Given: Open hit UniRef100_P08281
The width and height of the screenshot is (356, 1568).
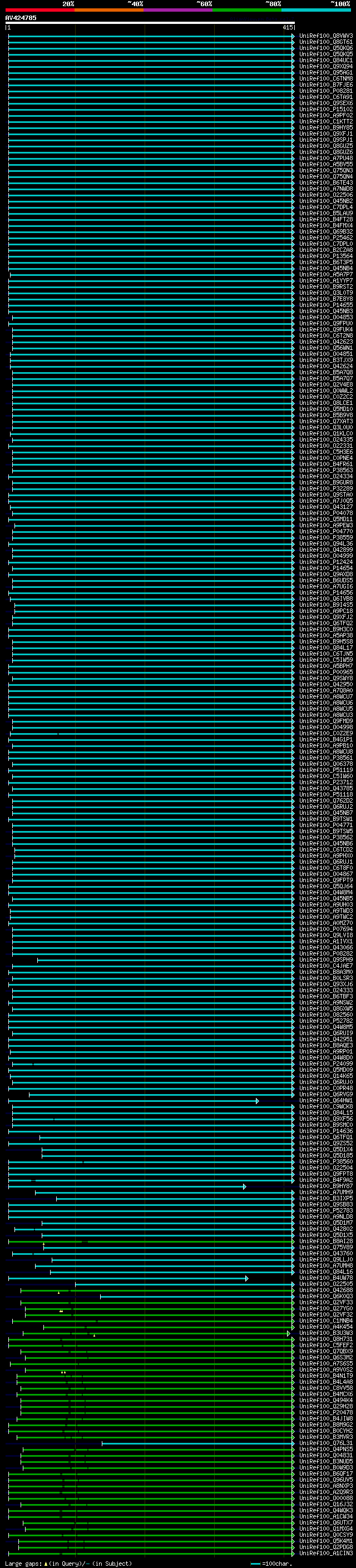Looking at the screenshot, I should coord(325,91).
